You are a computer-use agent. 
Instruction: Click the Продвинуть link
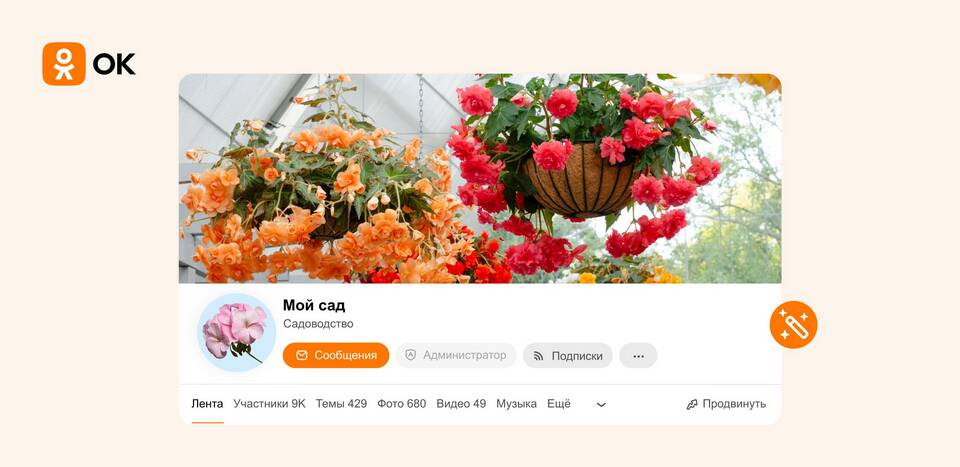(x=726, y=404)
